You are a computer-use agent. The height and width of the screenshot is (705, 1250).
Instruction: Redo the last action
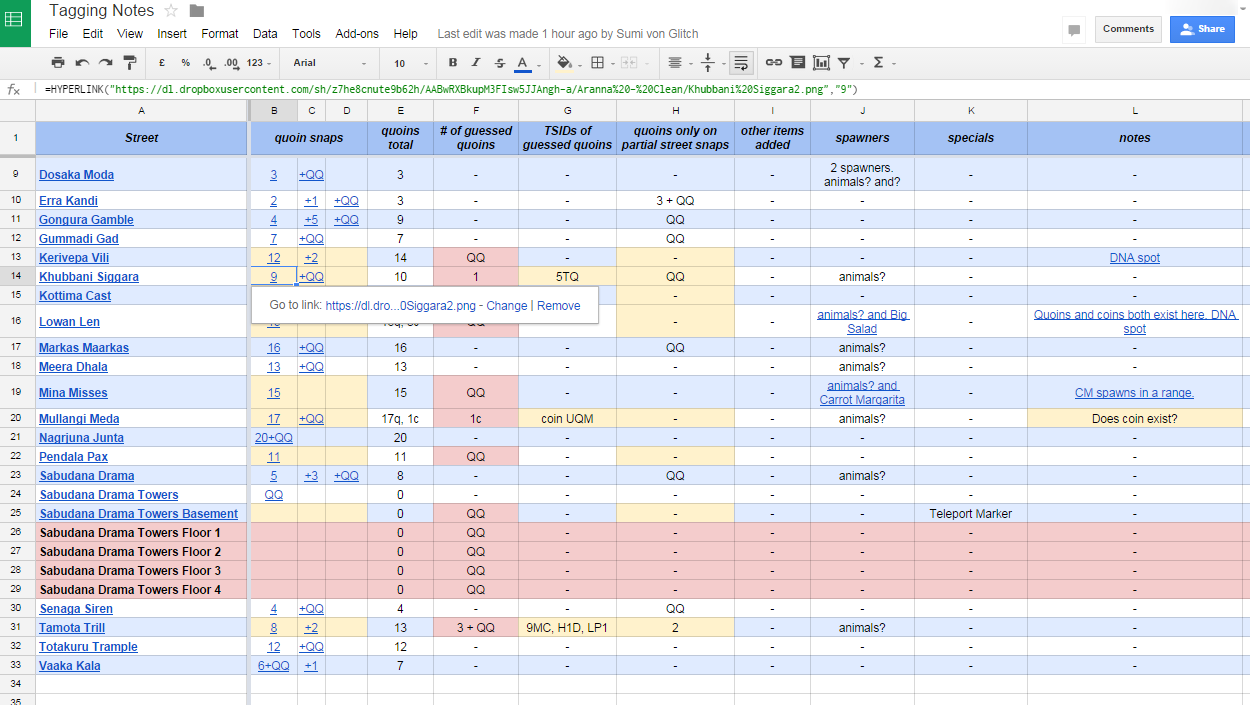tap(105, 63)
